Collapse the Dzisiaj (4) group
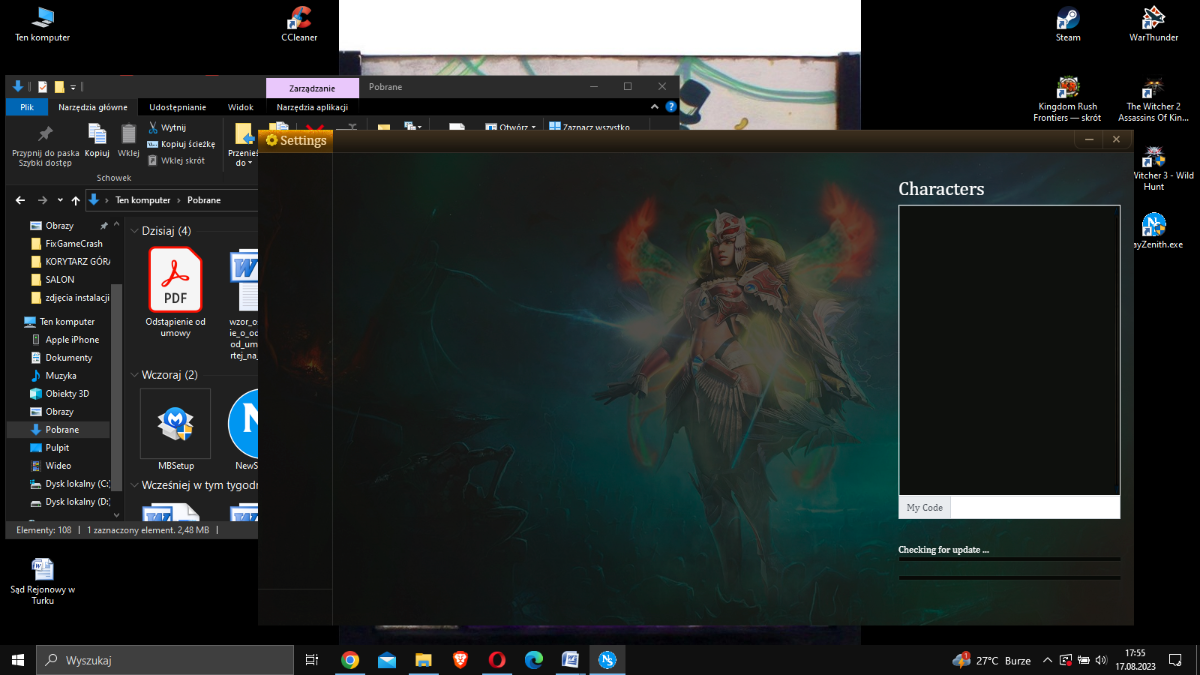Viewport: 1200px width, 675px height. 134,231
